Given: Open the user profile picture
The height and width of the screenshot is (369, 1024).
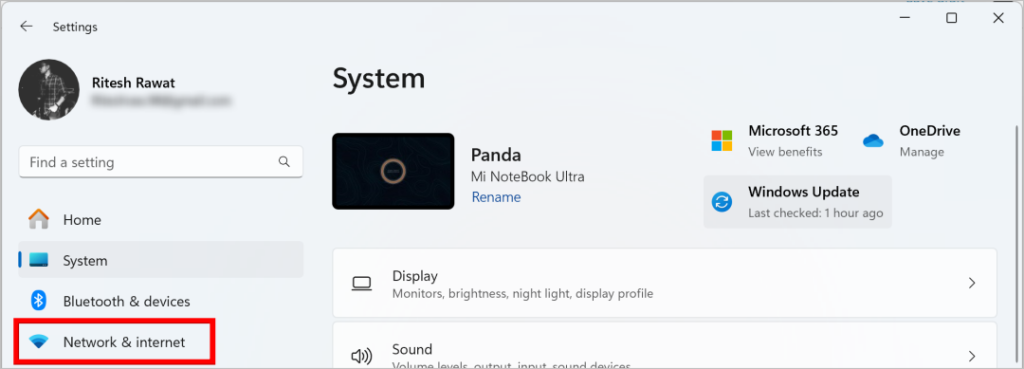Looking at the screenshot, I should (49, 90).
